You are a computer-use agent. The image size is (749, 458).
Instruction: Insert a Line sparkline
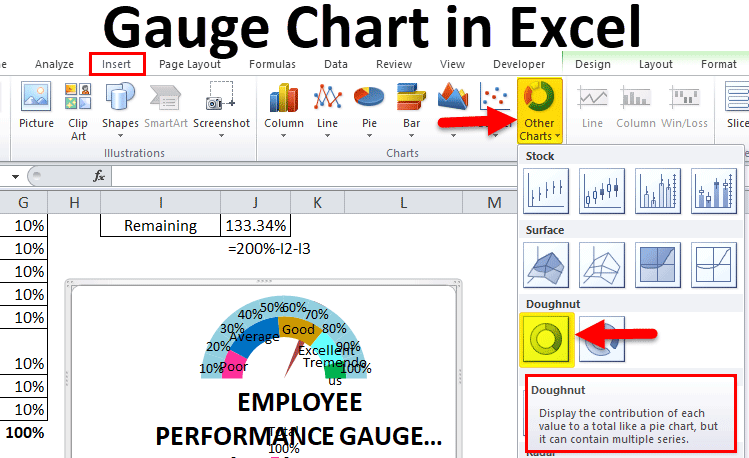pyautogui.click(x=592, y=107)
